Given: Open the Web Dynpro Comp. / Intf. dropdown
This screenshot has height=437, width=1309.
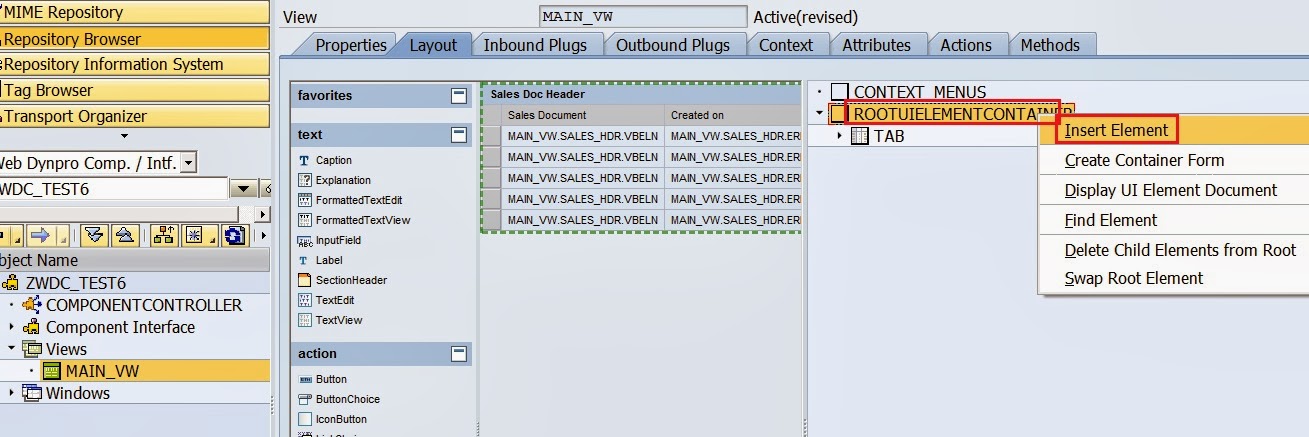Looking at the screenshot, I should pyautogui.click(x=190, y=163).
